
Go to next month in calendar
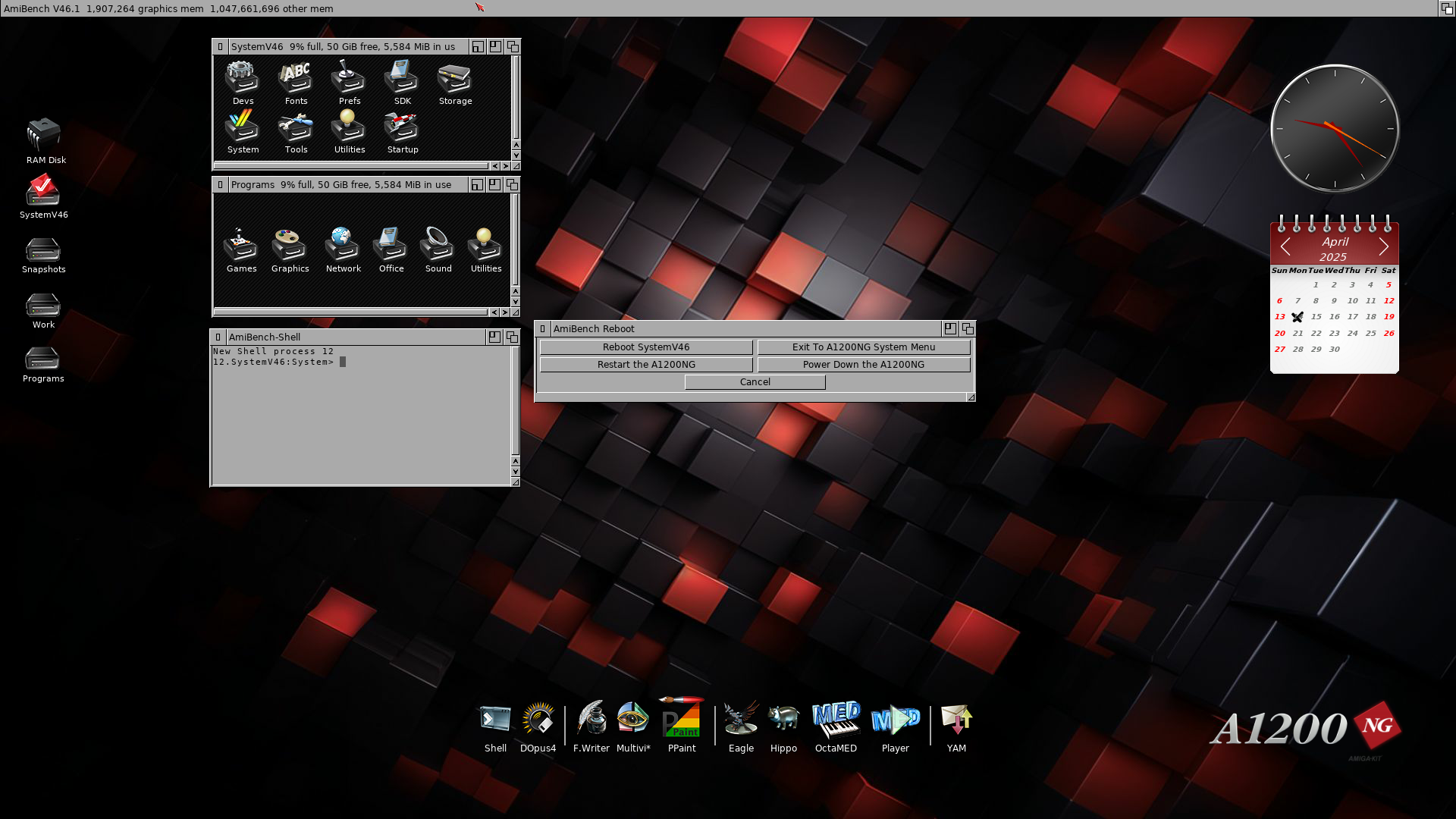point(1384,247)
